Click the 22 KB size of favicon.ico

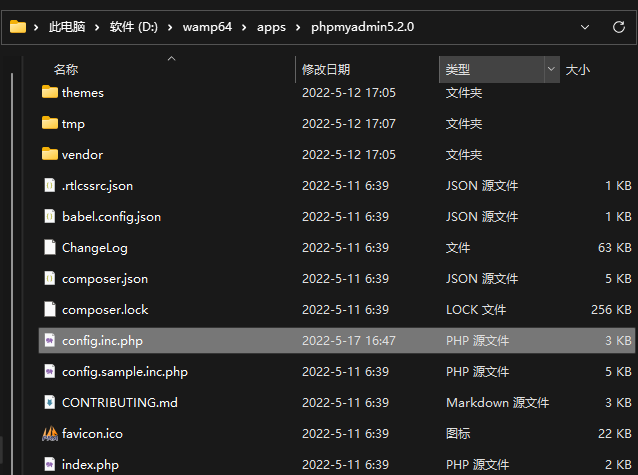(x=615, y=433)
